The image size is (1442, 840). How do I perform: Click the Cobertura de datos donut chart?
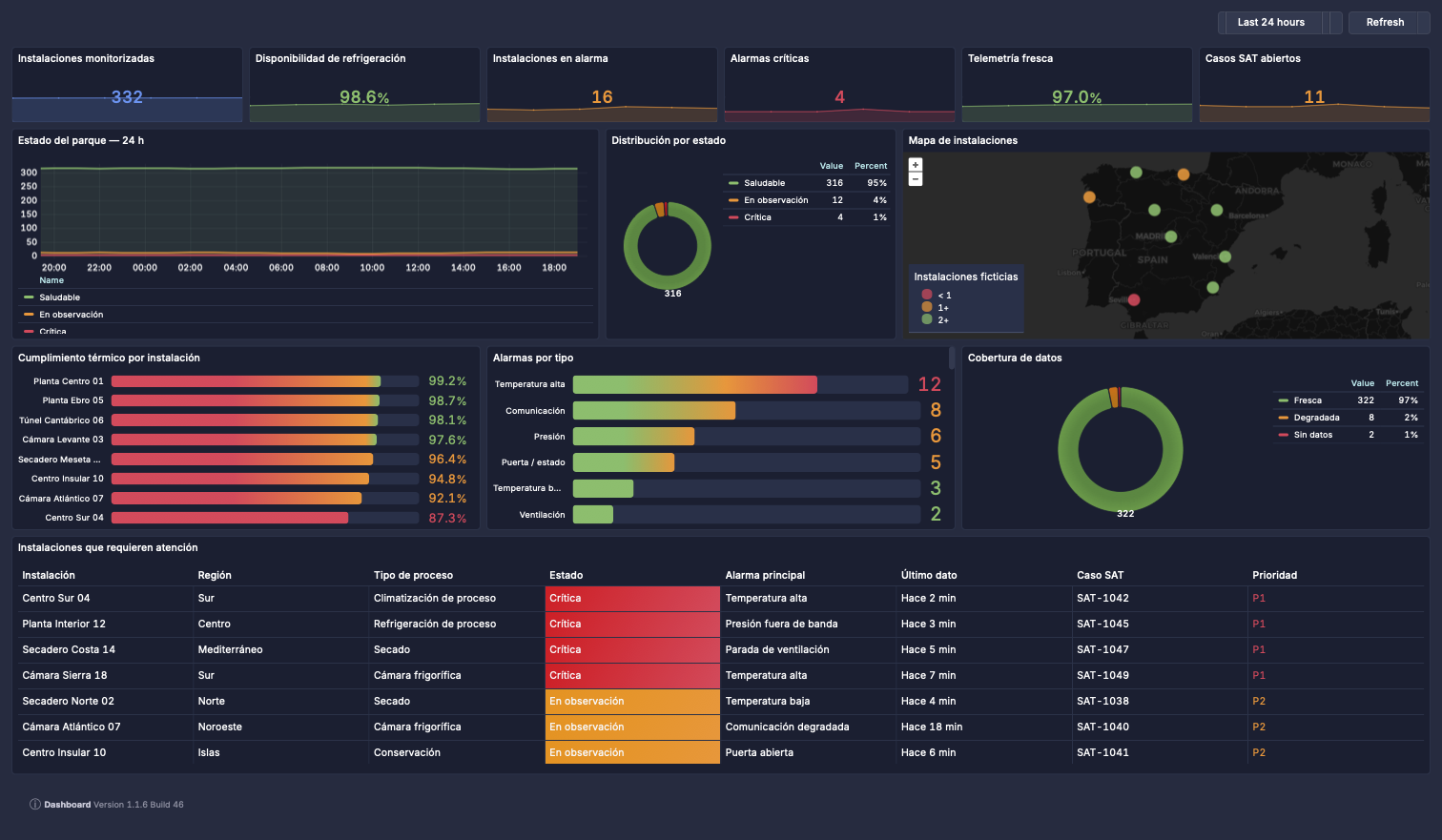pyautogui.click(x=1121, y=449)
